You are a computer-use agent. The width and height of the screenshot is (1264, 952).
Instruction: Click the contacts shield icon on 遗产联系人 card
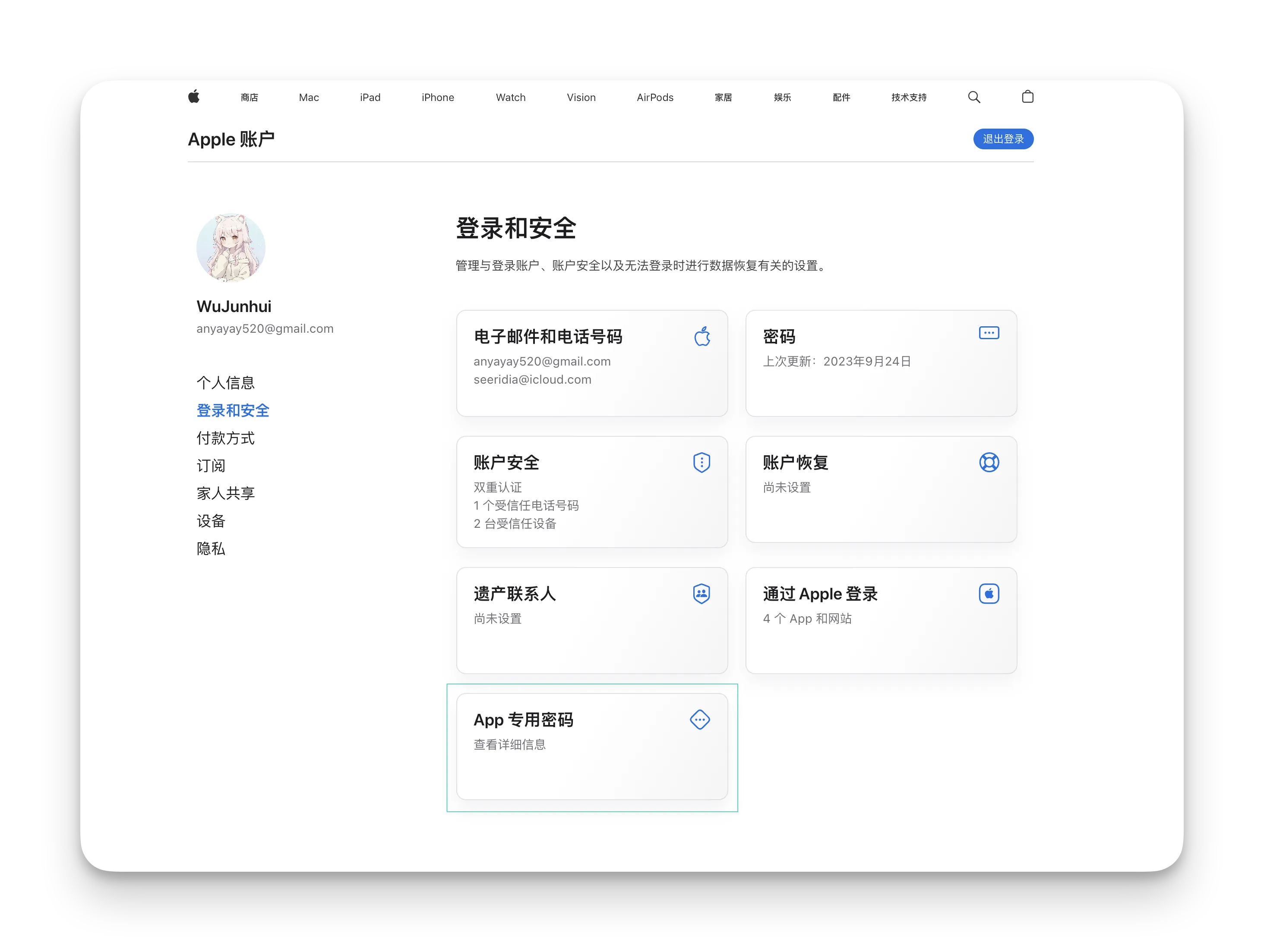[701, 594]
